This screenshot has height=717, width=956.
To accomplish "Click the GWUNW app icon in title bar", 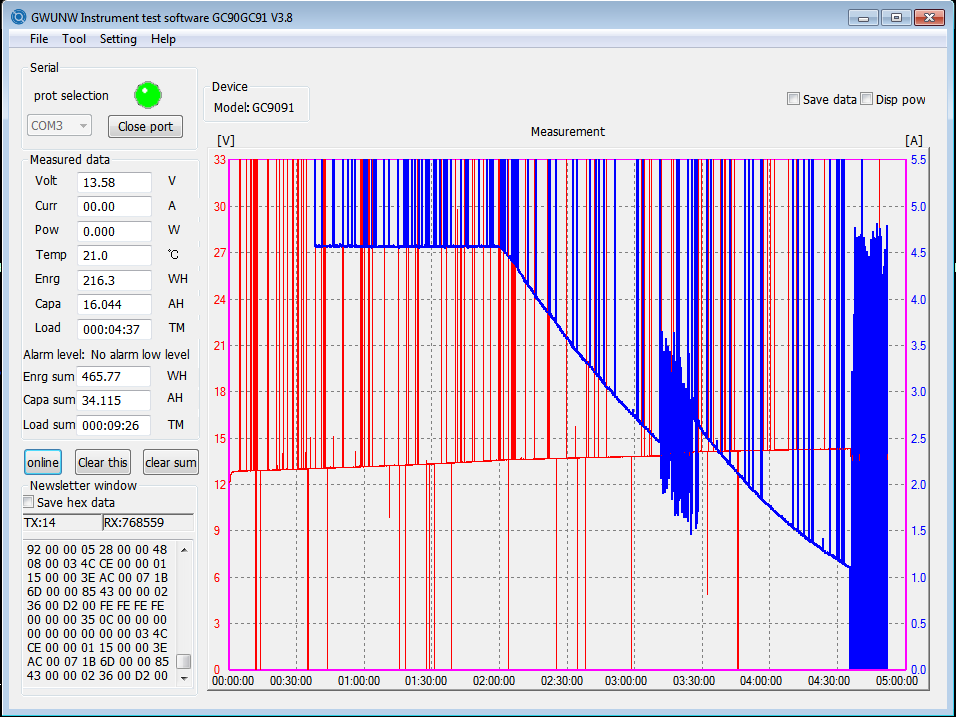I will click(x=19, y=17).
